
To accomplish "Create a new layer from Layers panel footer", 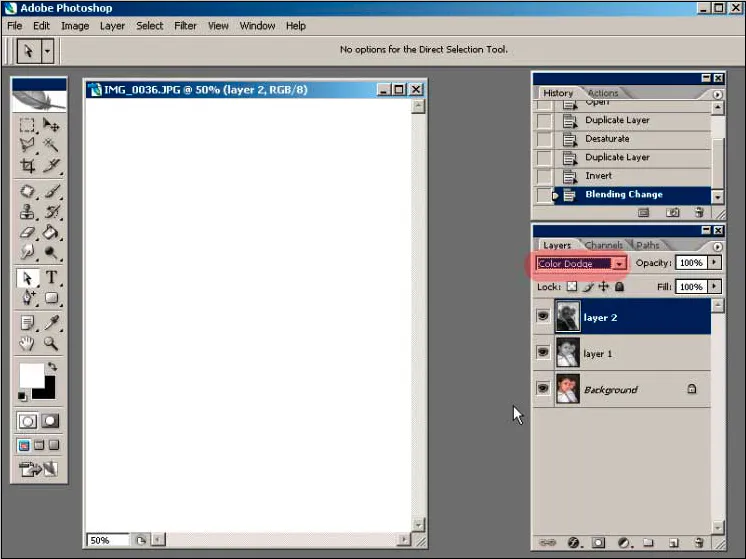I will point(673,542).
